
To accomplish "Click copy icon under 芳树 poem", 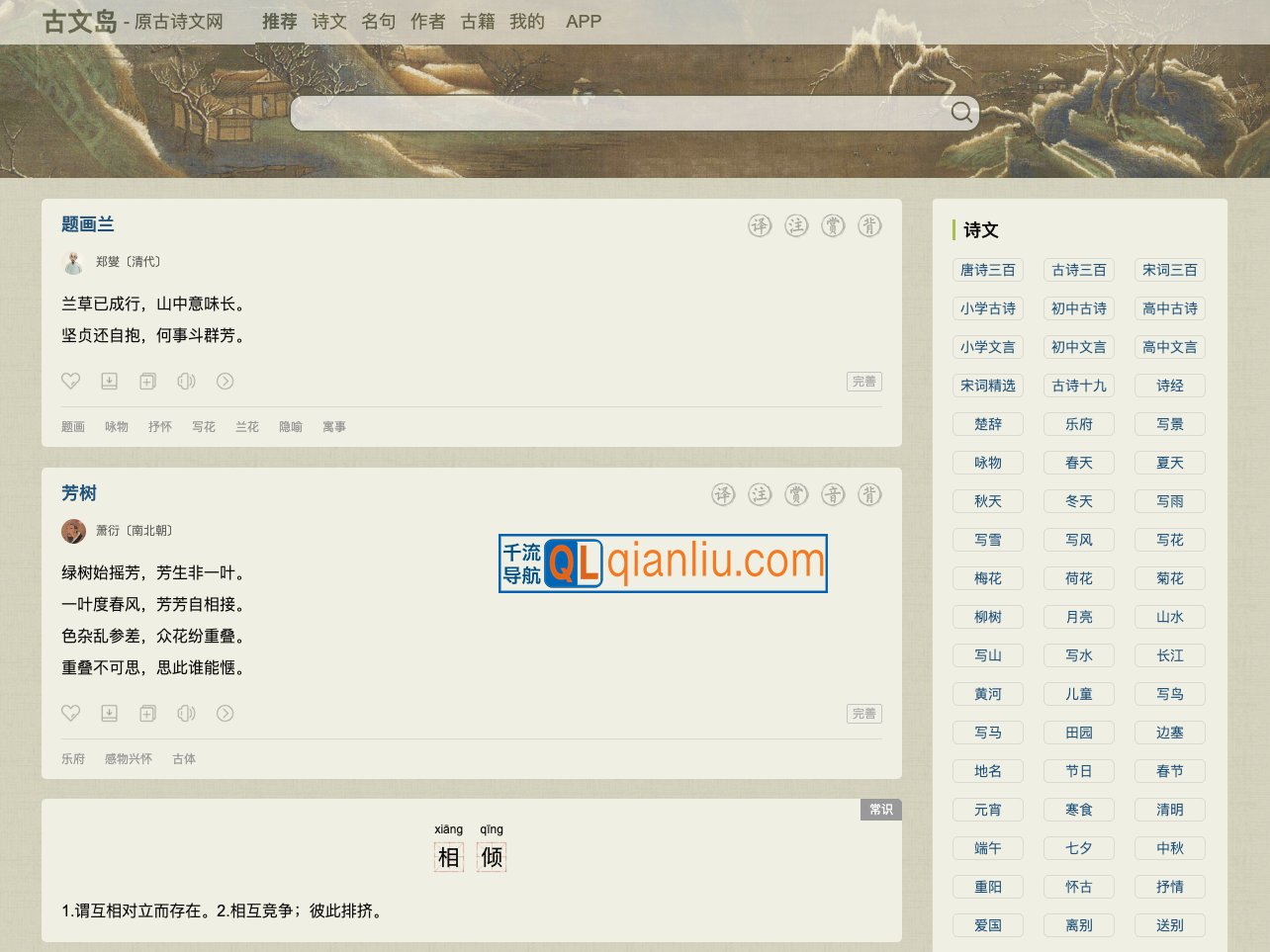I will pyautogui.click(x=147, y=714).
